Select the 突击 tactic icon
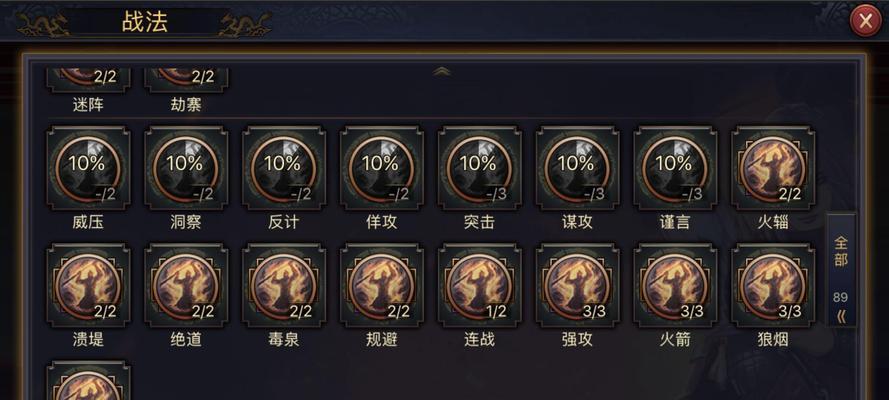 tap(480, 168)
